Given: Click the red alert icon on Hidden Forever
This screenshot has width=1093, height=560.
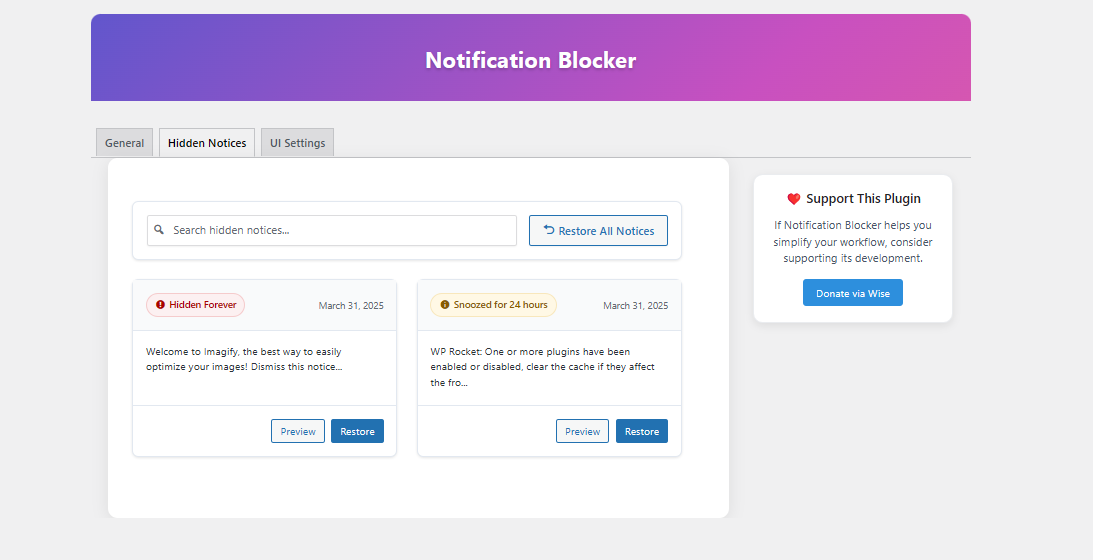Looking at the screenshot, I should click(160, 305).
